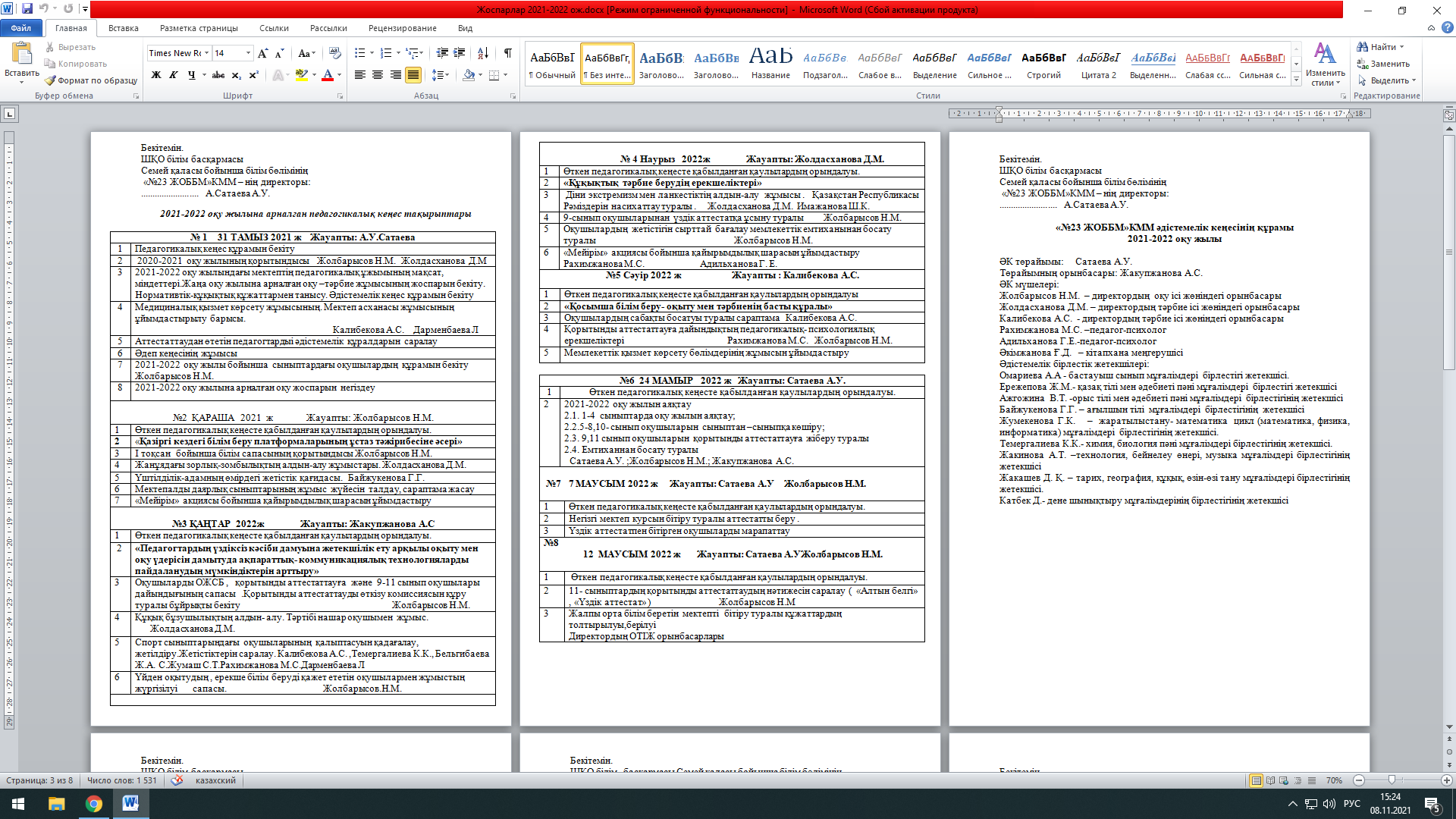This screenshot has height=819, width=1456.
Task: Open File Explorer from the taskbar
Action: point(57,804)
